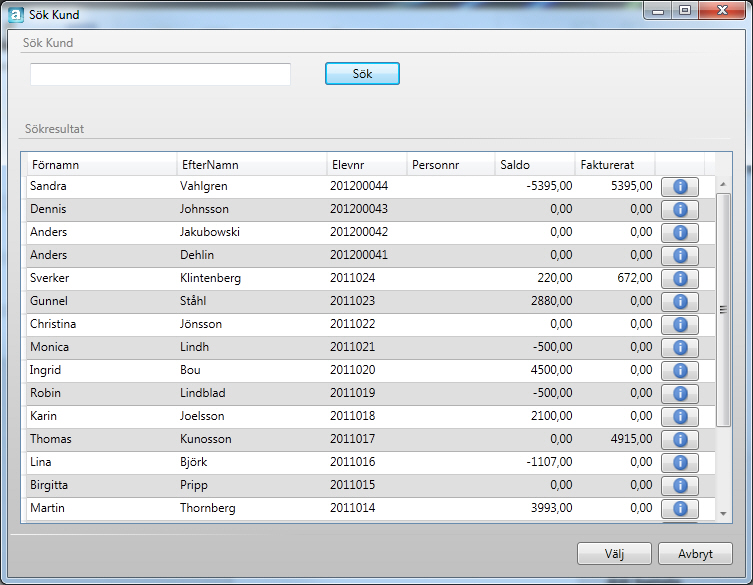This screenshot has height=585, width=753.
Task: Show info for Birgitta Pripp
Action: (x=680, y=486)
